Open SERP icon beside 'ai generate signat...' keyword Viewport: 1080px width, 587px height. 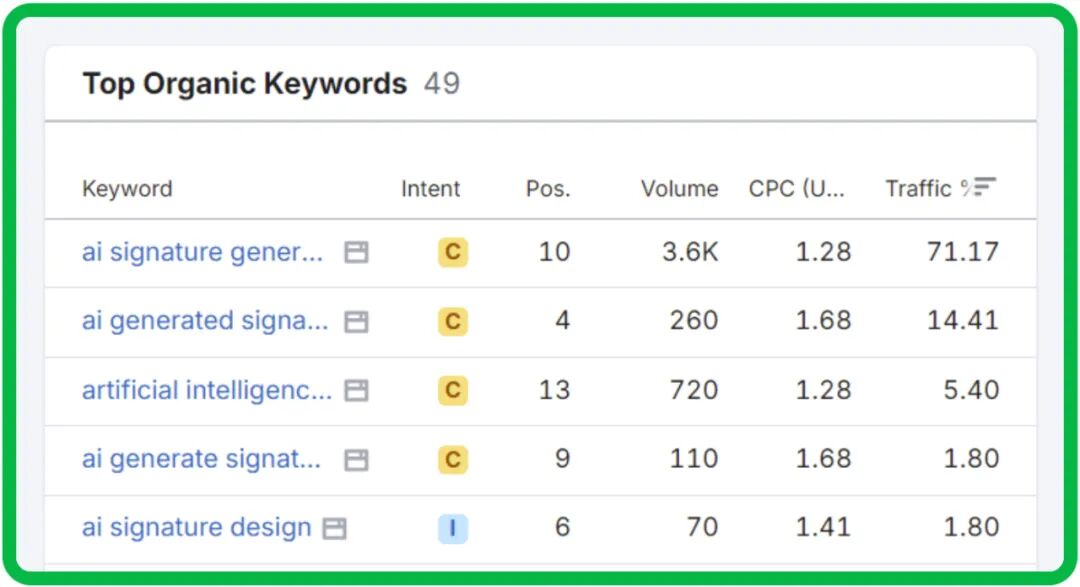tap(356, 459)
